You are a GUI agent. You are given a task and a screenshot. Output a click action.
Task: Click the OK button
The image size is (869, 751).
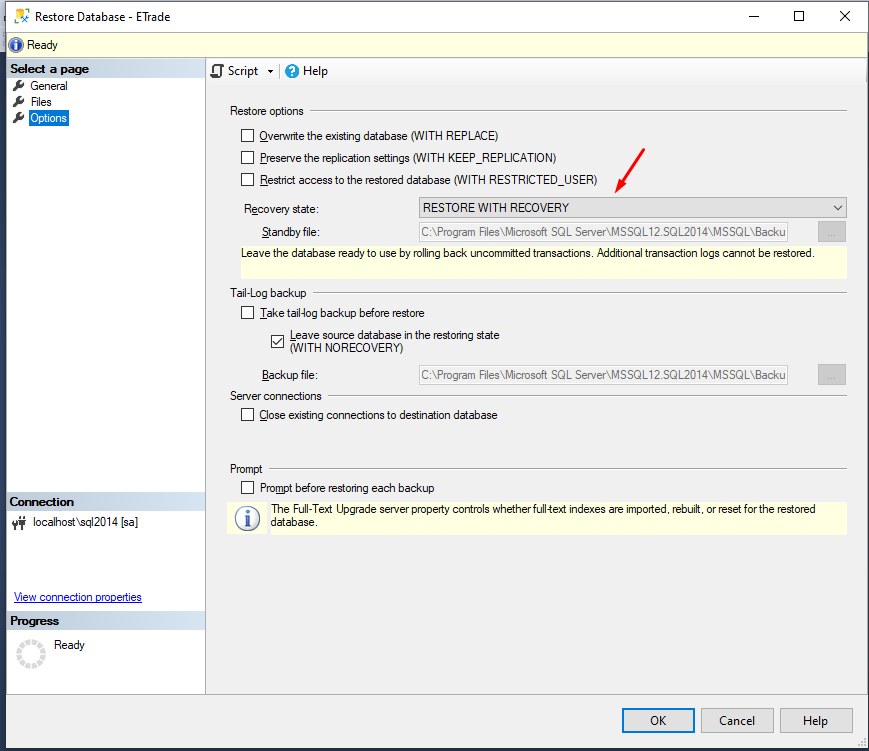tap(658, 721)
